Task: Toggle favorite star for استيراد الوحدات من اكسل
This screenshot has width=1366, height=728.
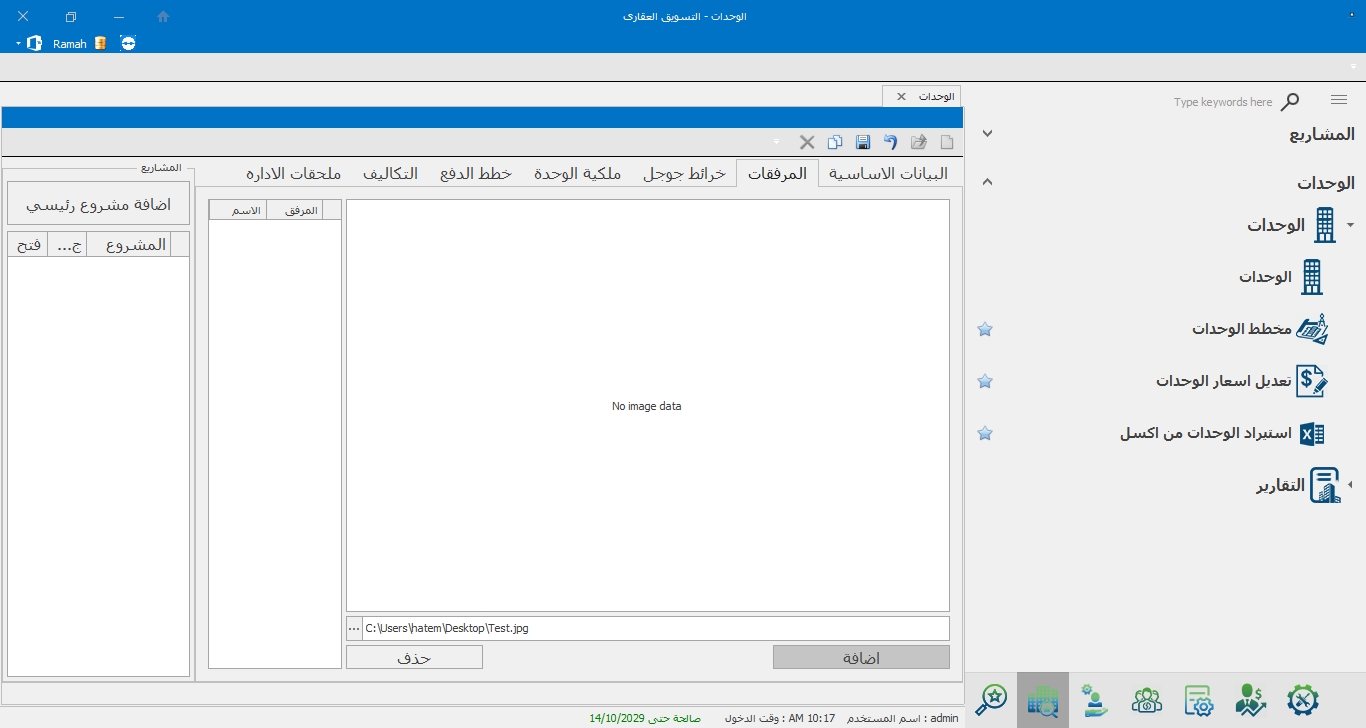Action: [985, 433]
